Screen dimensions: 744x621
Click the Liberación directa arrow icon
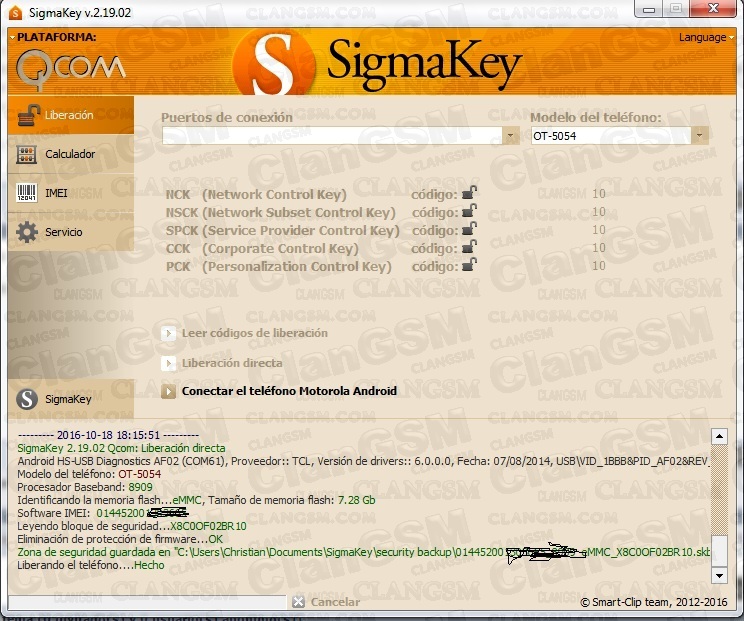point(168,363)
